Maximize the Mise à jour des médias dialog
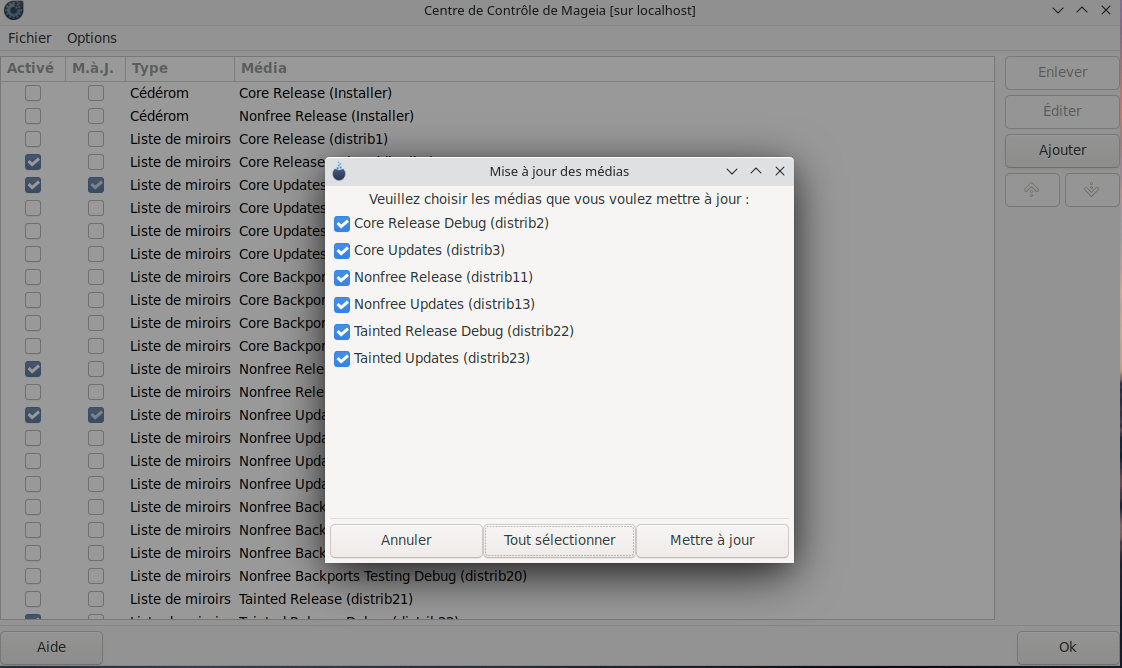1122x668 pixels. point(756,172)
